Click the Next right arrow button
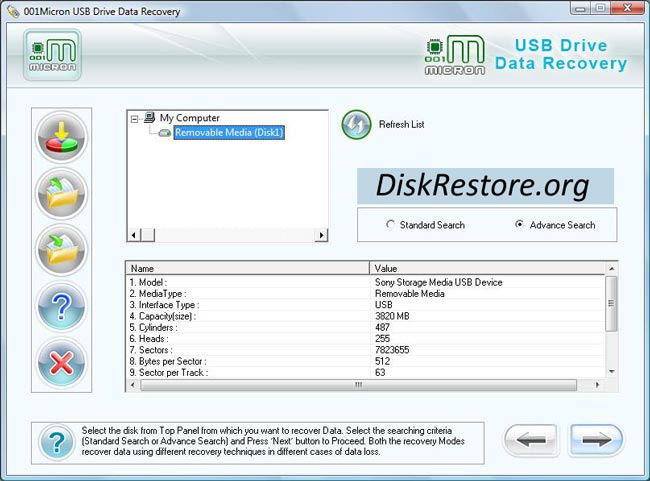This screenshot has height=481, width=650. (596, 440)
